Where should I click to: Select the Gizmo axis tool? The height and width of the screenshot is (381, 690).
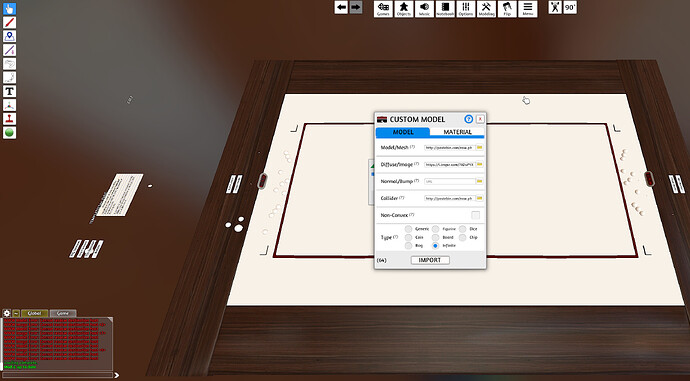click(9, 105)
